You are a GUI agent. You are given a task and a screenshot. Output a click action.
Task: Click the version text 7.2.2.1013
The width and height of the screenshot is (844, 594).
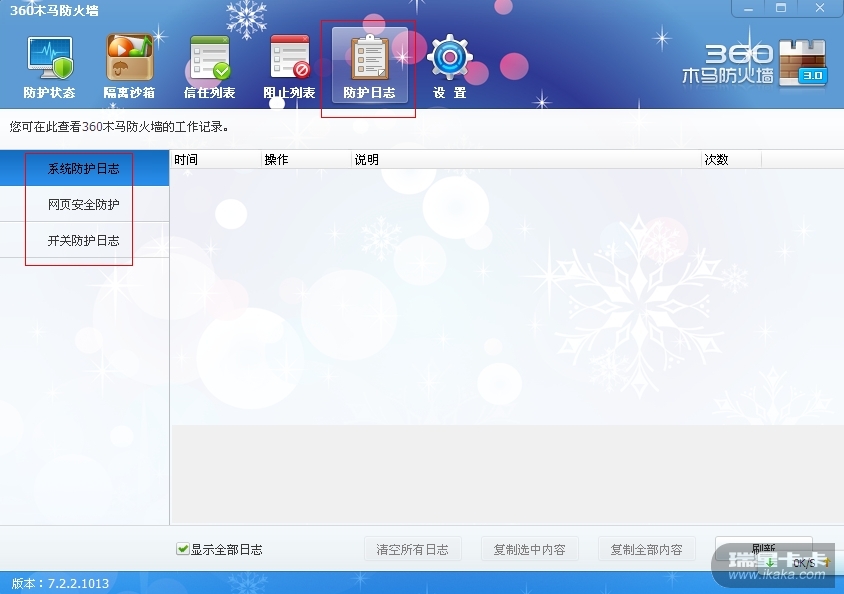click(78, 583)
